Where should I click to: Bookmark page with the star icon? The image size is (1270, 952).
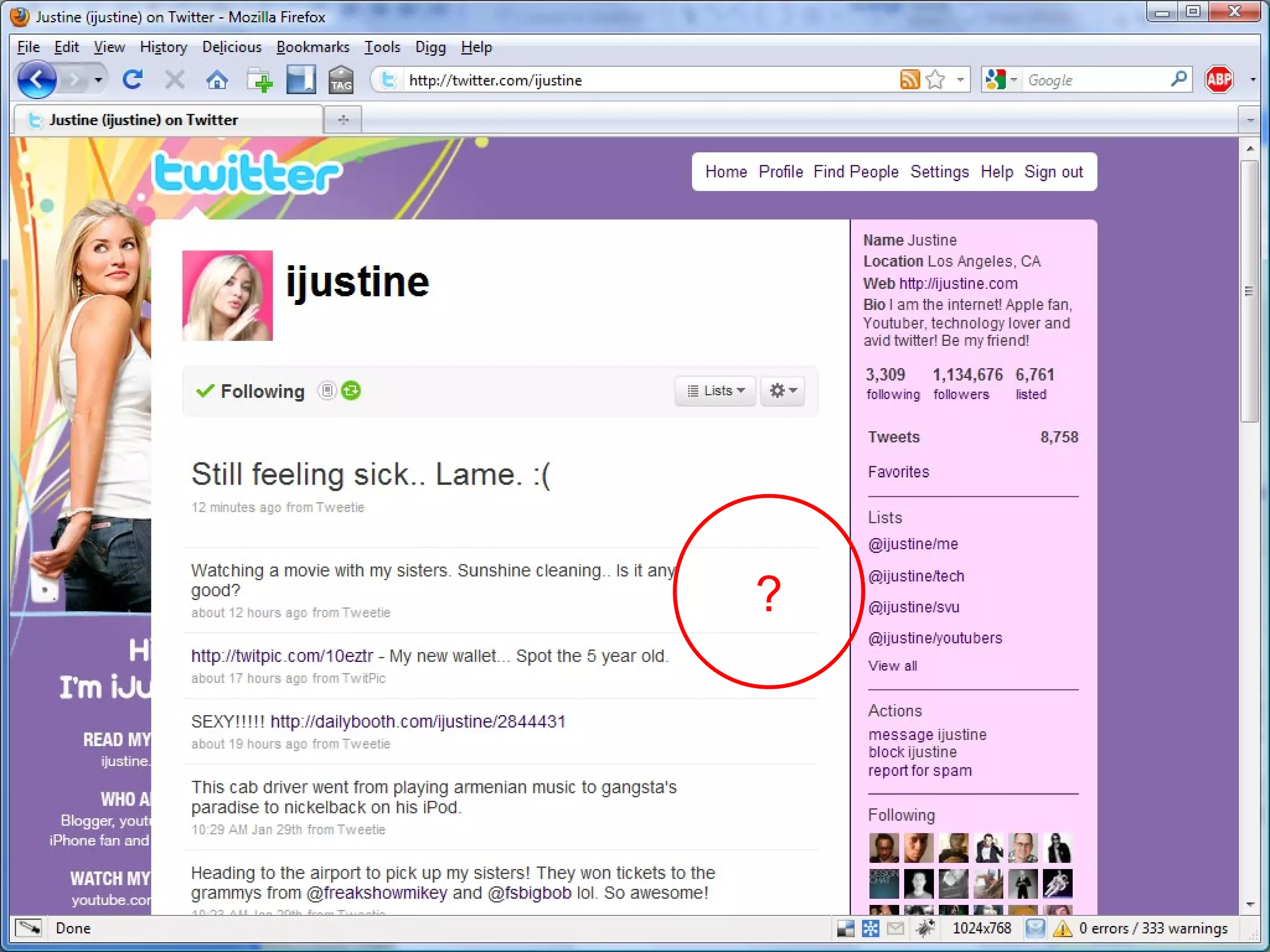coord(935,80)
